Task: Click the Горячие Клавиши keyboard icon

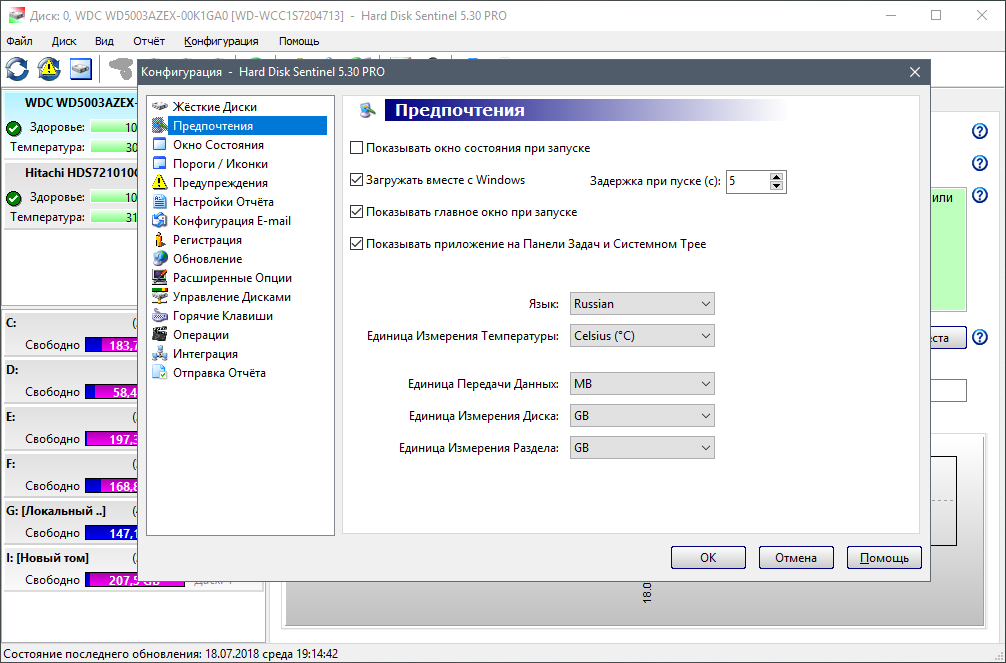Action: [x=160, y=316]
